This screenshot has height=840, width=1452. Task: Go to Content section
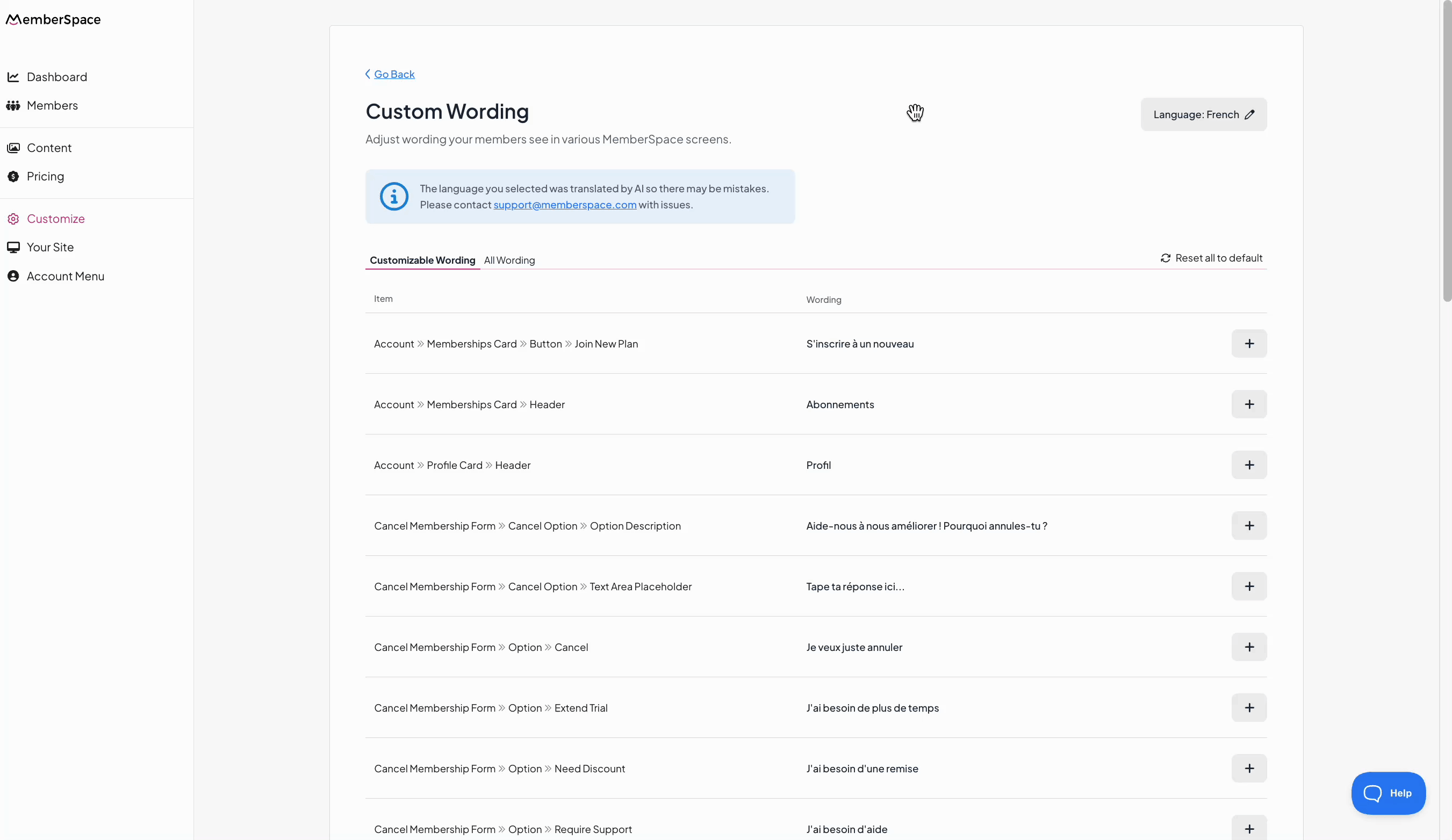coord(49,148)
